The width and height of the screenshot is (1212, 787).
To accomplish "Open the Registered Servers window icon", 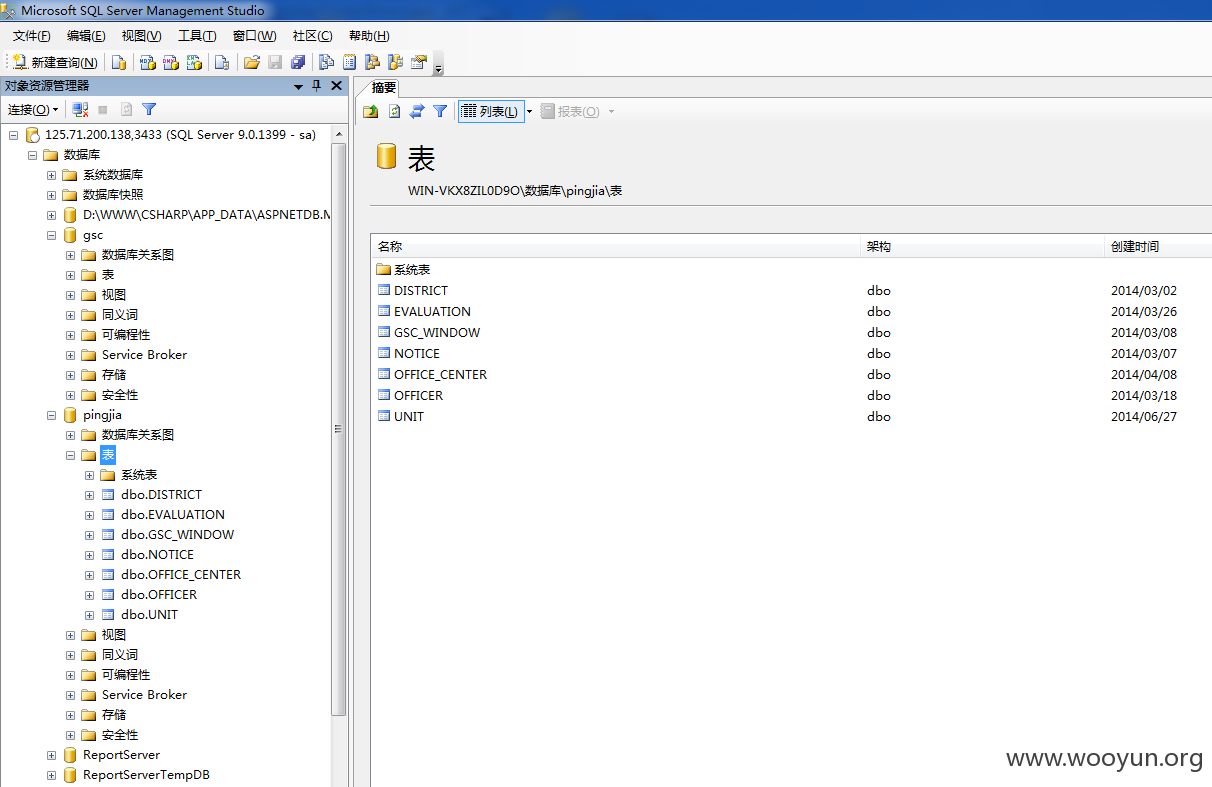I will click(x=326, y=62).
